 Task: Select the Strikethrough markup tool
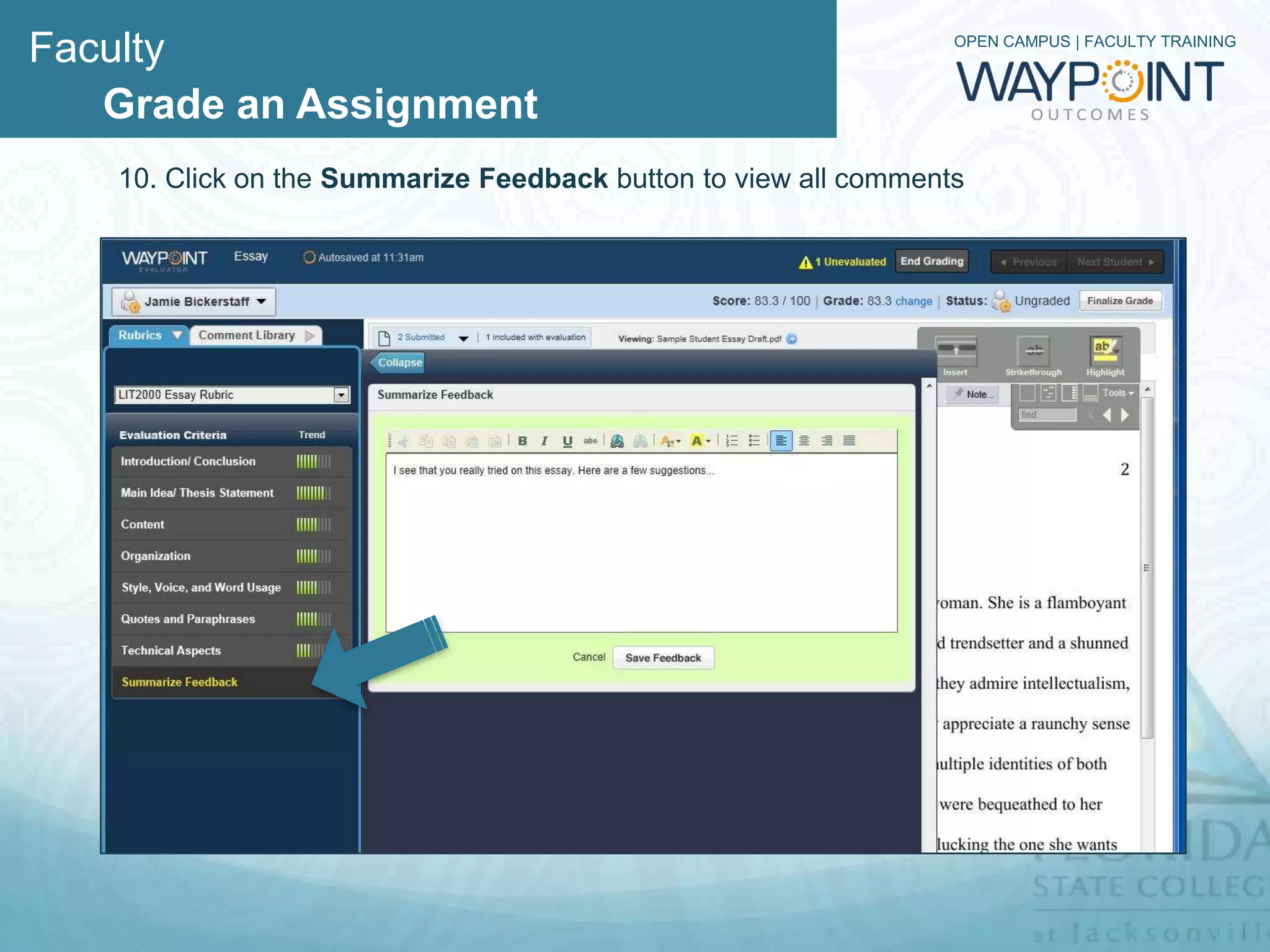click(1034, 356)
